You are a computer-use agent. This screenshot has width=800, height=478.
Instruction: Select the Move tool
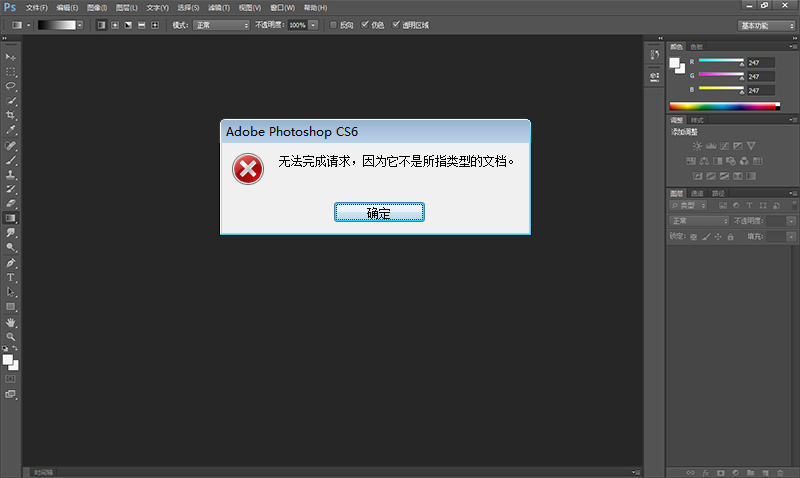tap(10, 57)
